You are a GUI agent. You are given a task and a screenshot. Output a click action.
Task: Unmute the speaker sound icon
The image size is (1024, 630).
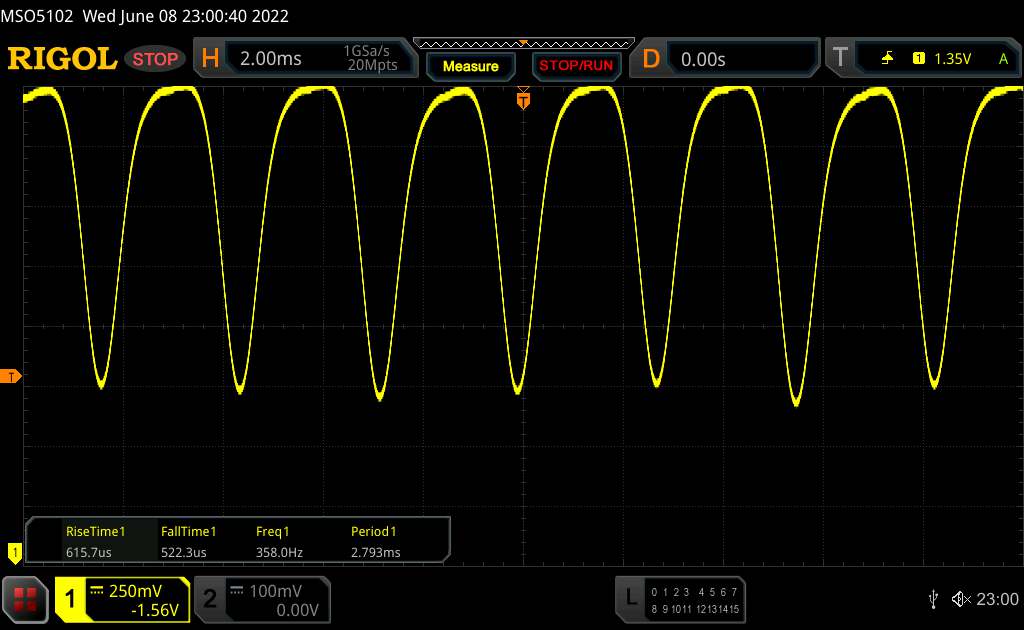[x=960, y=598]
